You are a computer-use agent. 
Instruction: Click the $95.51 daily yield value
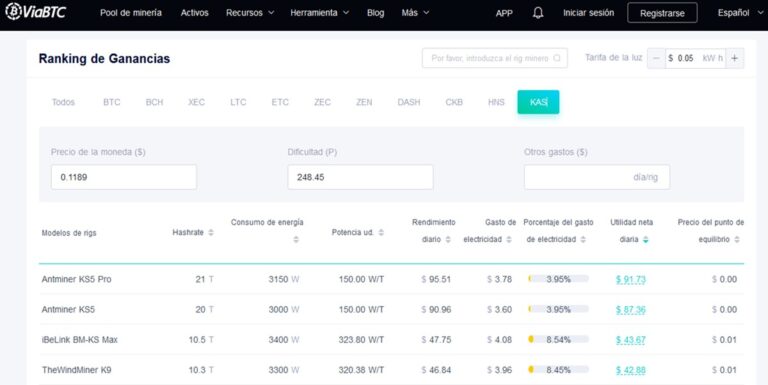coord(436,279)
